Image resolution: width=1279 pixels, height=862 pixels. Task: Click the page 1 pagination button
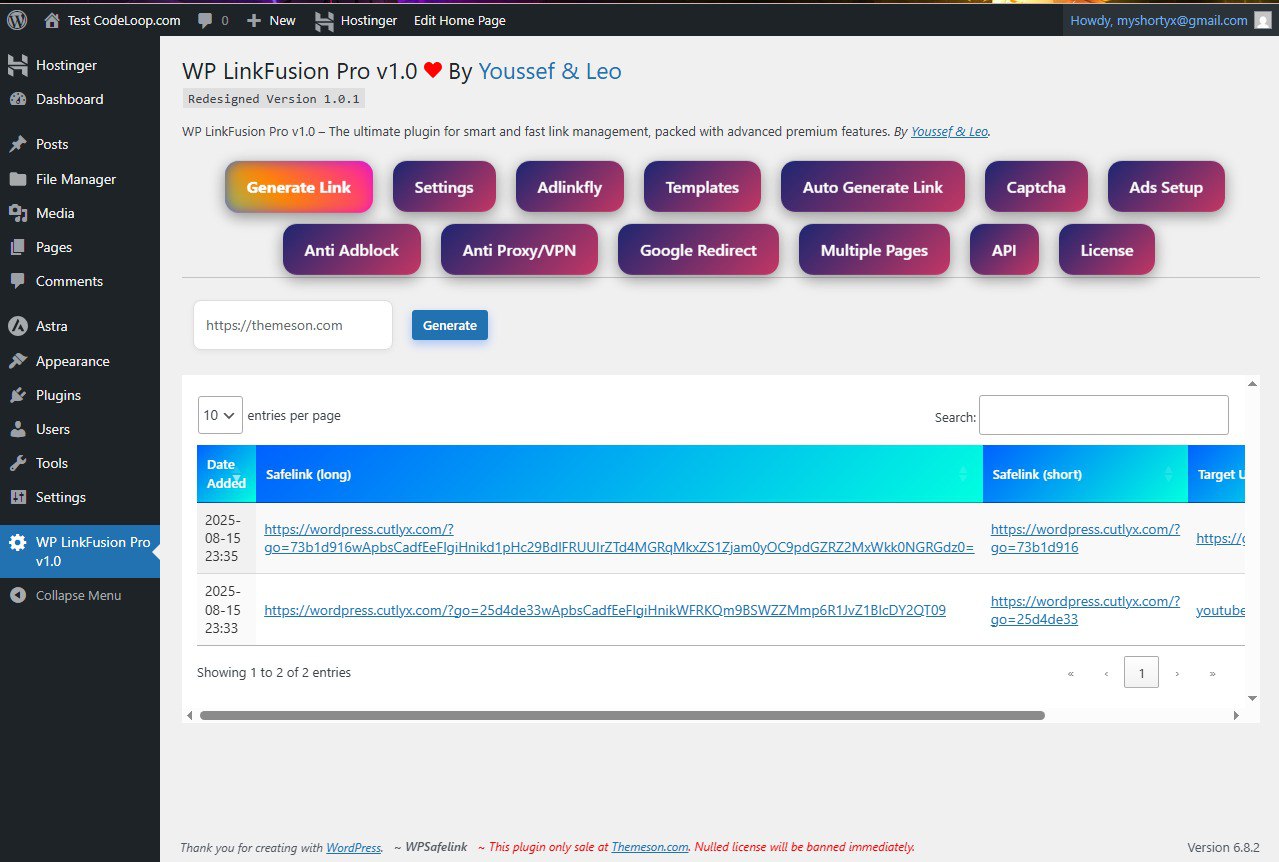point(1141,673)
